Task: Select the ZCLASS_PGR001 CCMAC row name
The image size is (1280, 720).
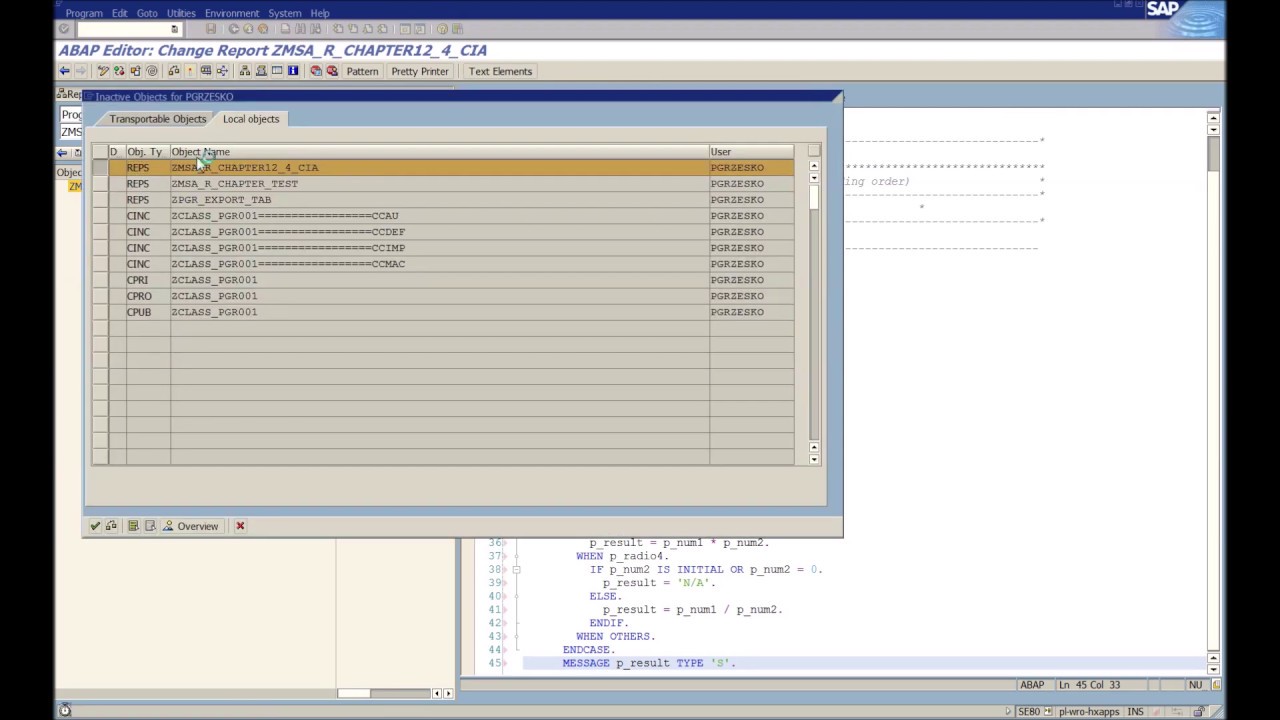Action: [x=439, y=264]
